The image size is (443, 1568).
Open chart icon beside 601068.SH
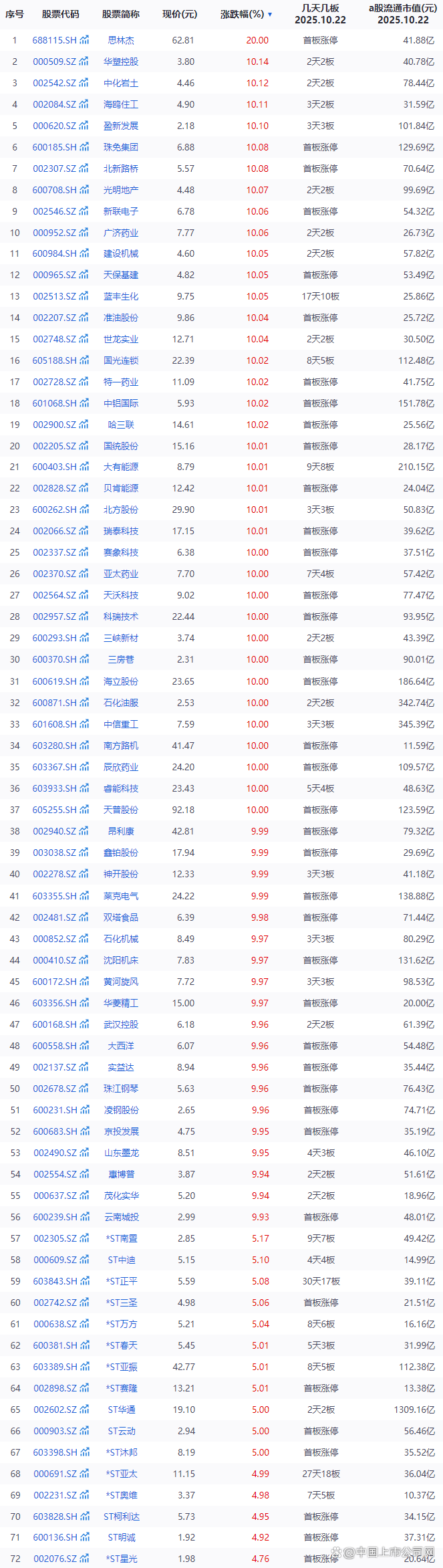(84, 403)
